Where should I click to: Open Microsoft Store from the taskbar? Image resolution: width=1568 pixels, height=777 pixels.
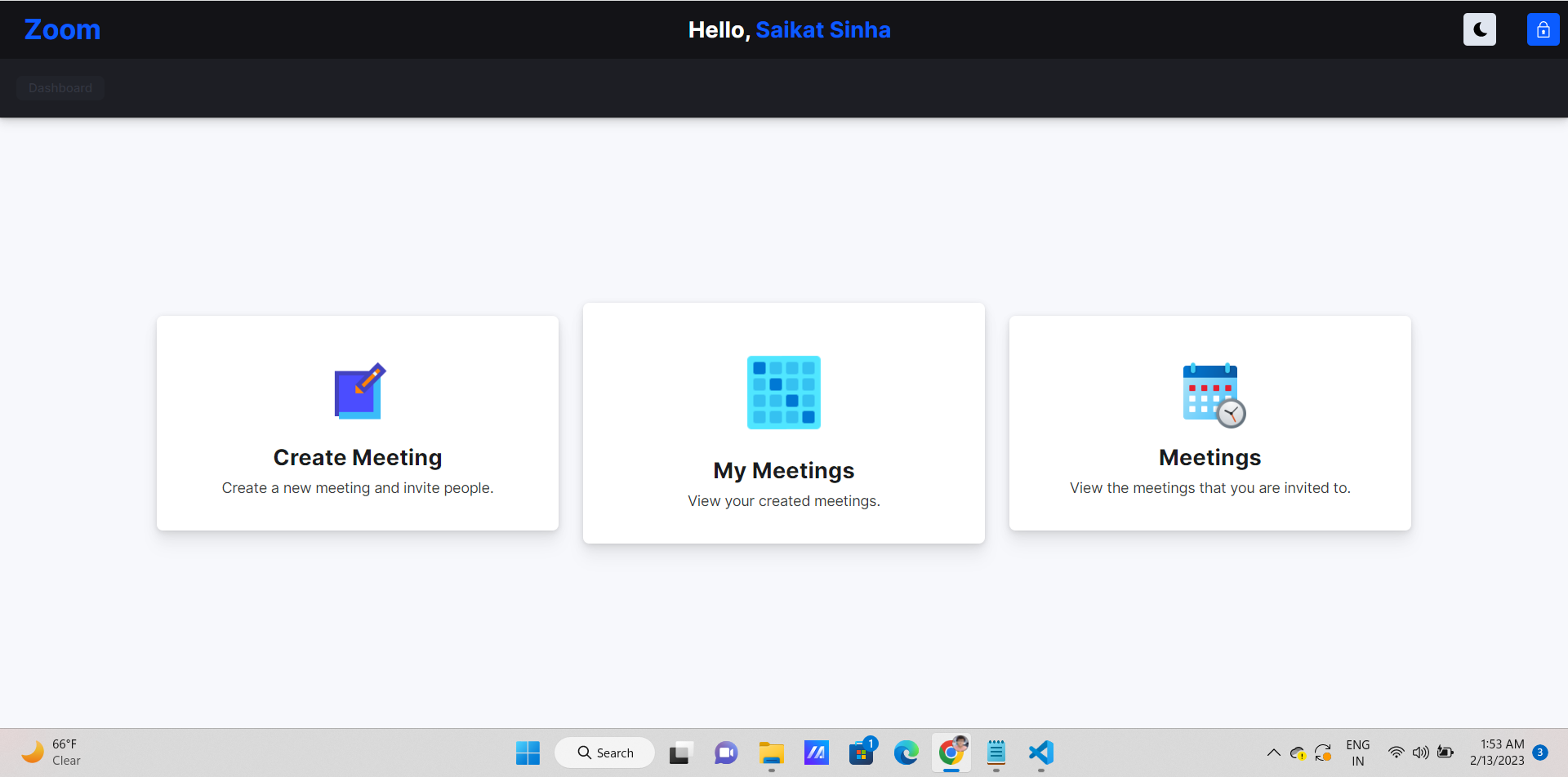pos(861,753)
